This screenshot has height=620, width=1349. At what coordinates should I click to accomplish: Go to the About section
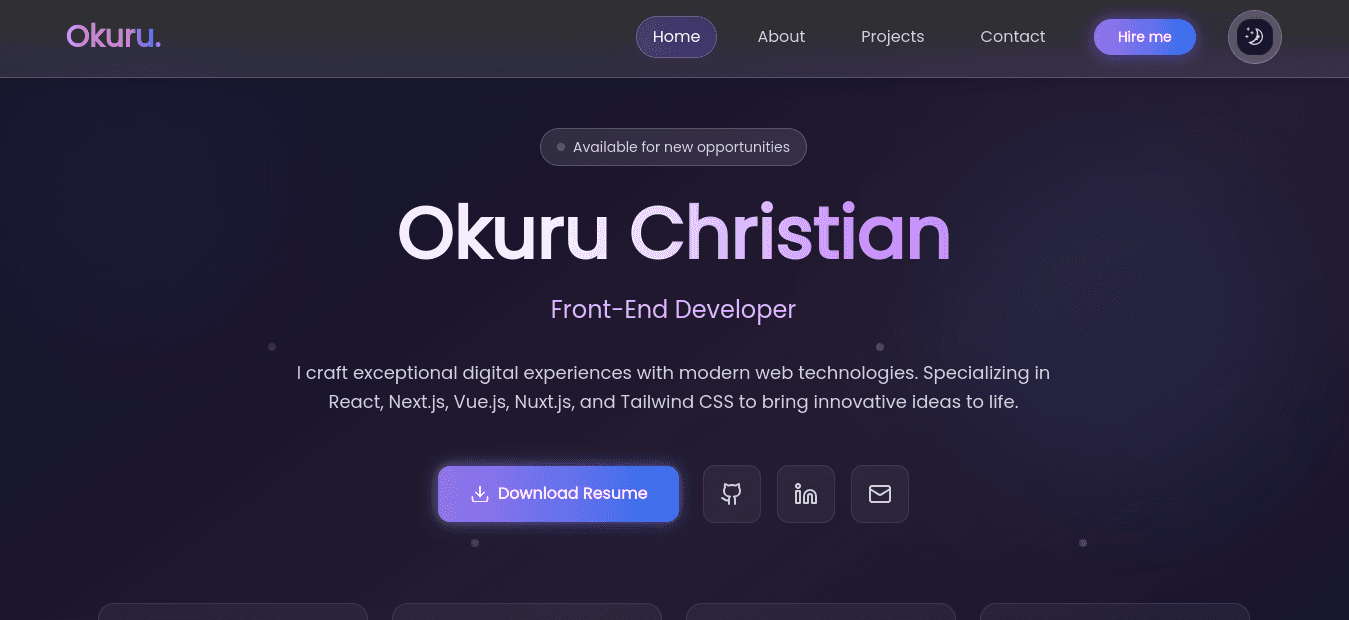tap(781, 37)
